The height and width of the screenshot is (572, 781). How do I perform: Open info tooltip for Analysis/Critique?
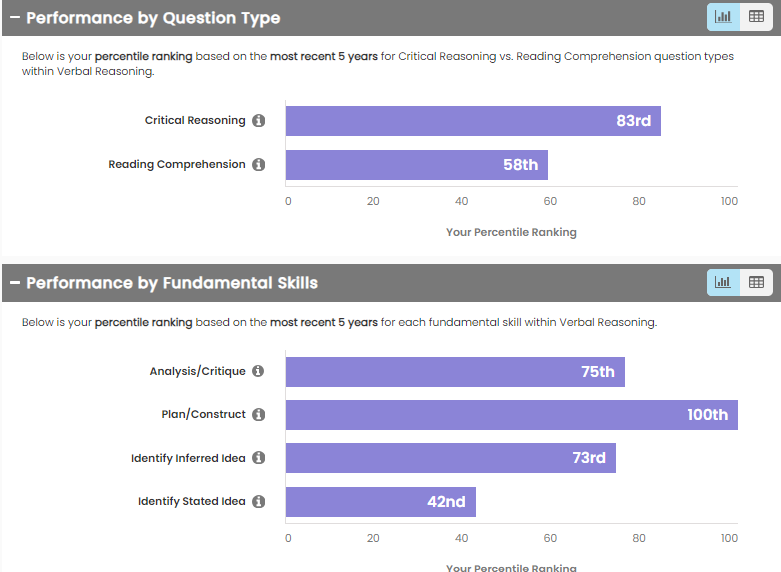coord(258,372)
